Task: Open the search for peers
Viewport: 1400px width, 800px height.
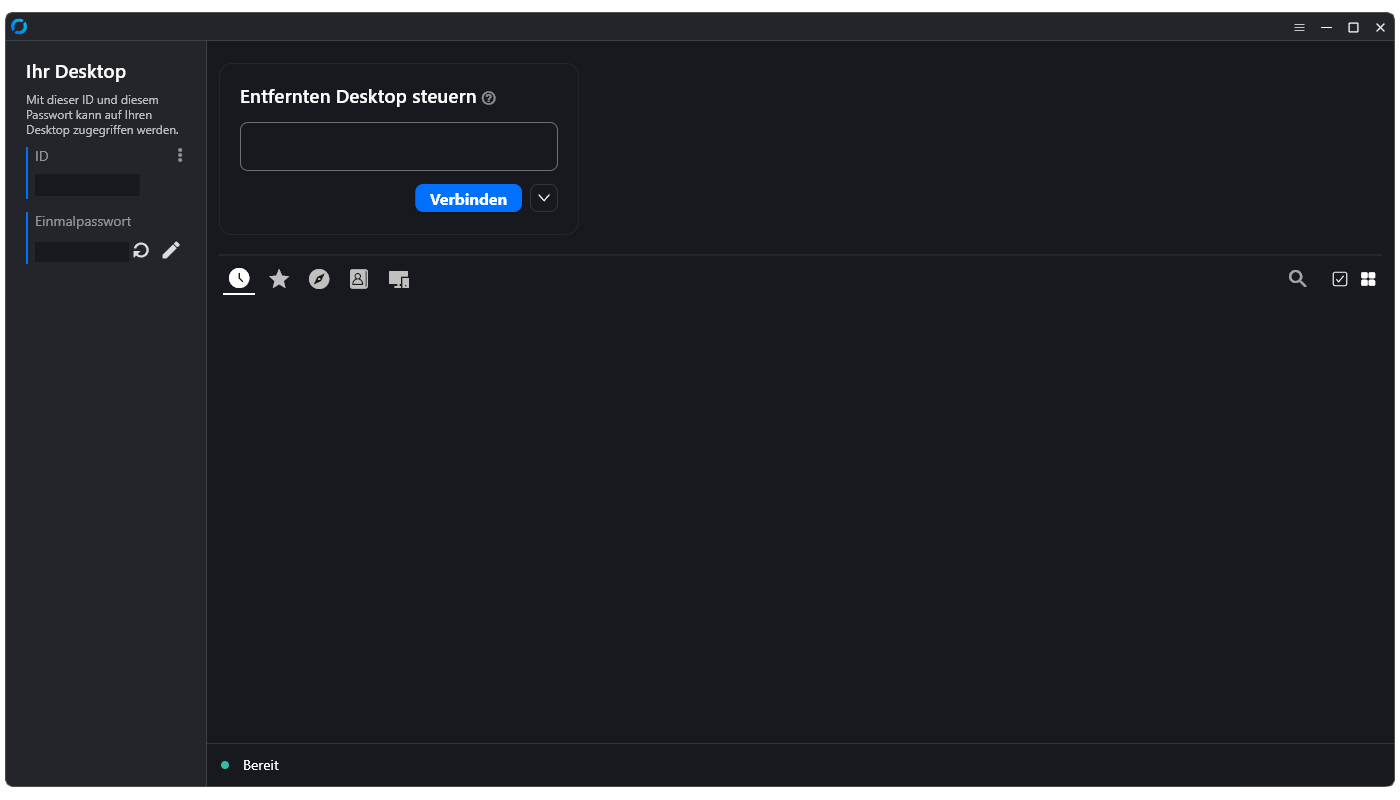Action: [x=1297, y=279]
